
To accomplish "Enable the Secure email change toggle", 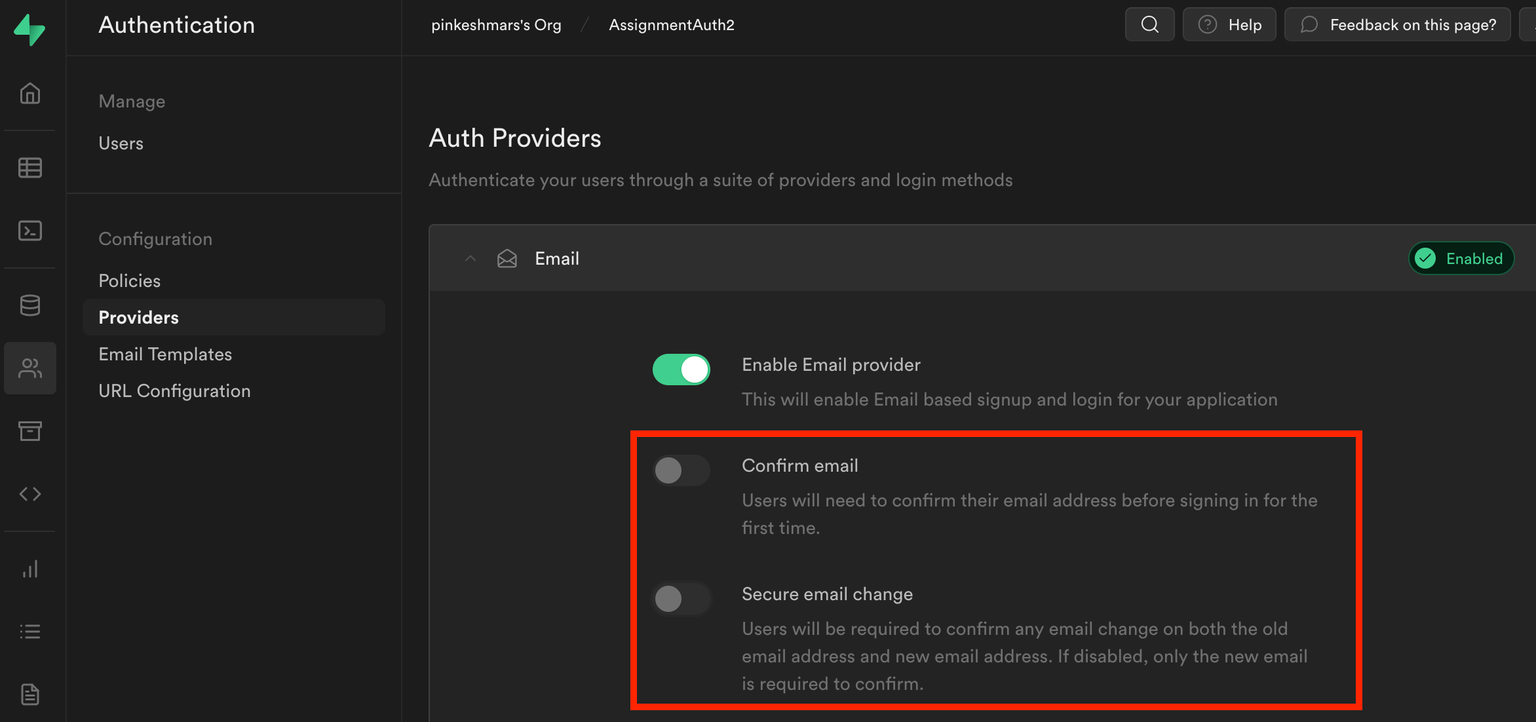I will (681, 598).
